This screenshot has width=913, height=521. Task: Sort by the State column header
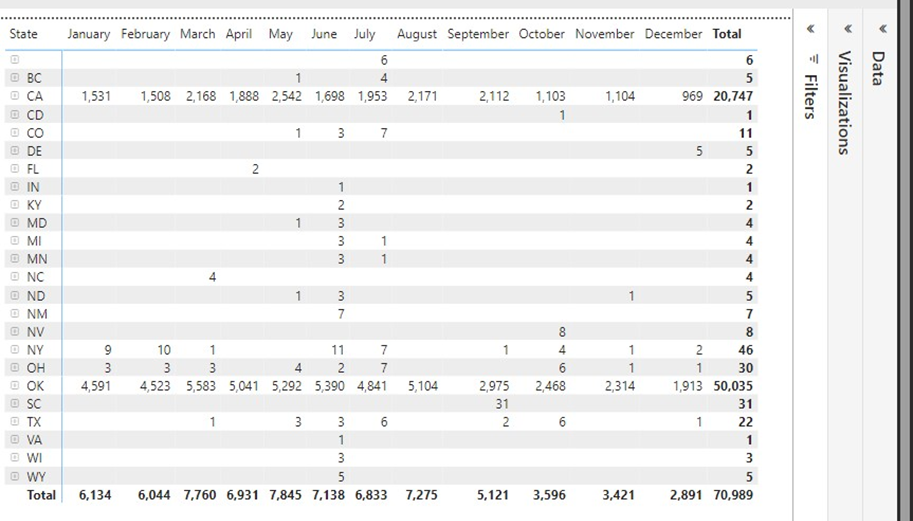click(23, 34)
